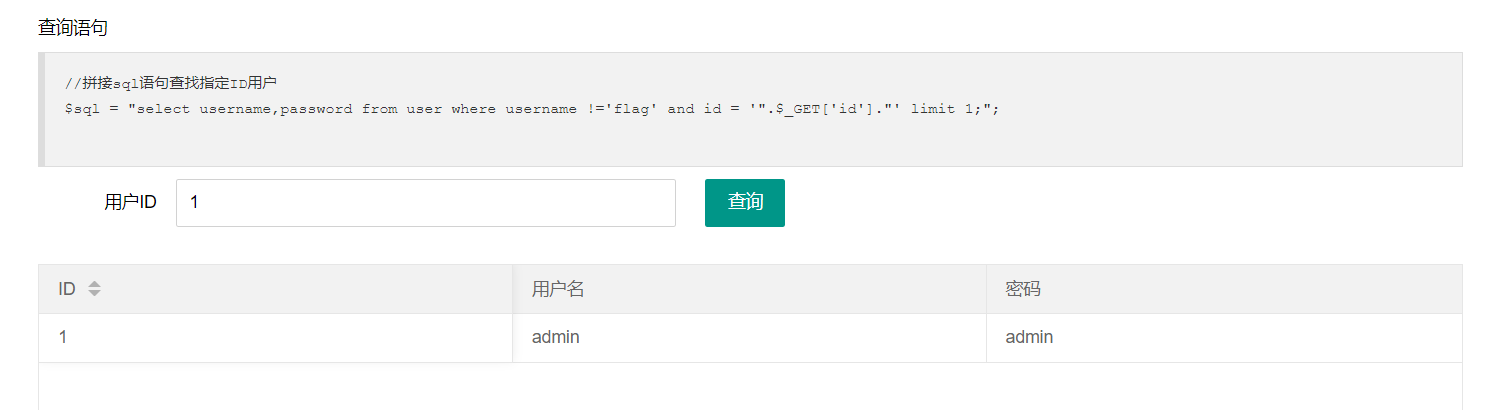
Task: Click the ID cell showing 1
Action: click(63, 338)
